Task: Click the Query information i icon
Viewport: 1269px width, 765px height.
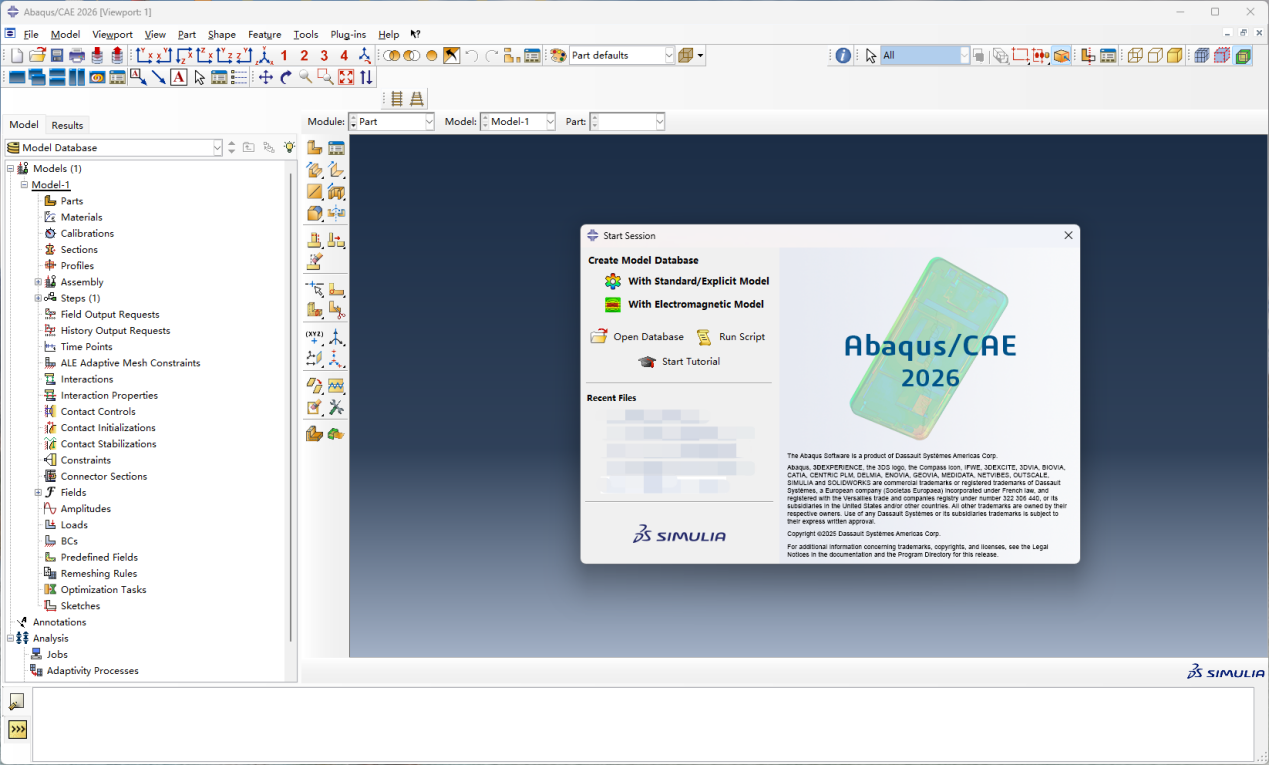Action: point(843,56)
